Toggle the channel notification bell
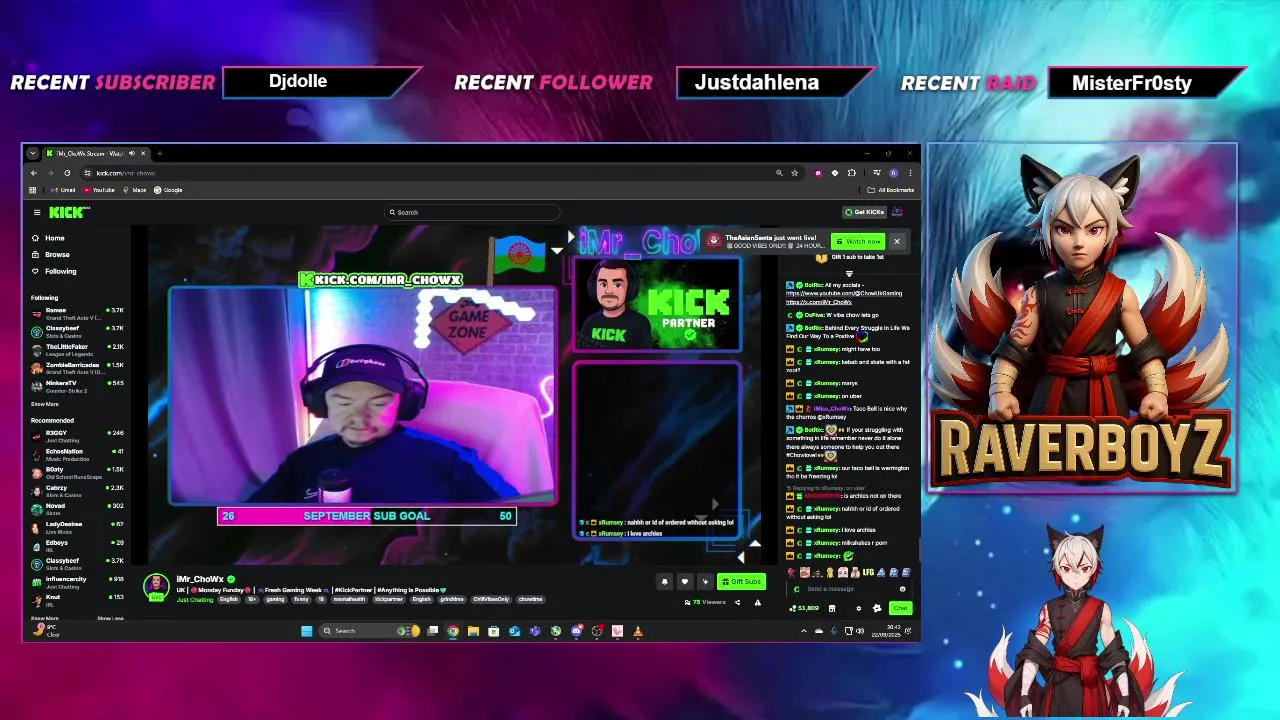 tap(664, 581)
